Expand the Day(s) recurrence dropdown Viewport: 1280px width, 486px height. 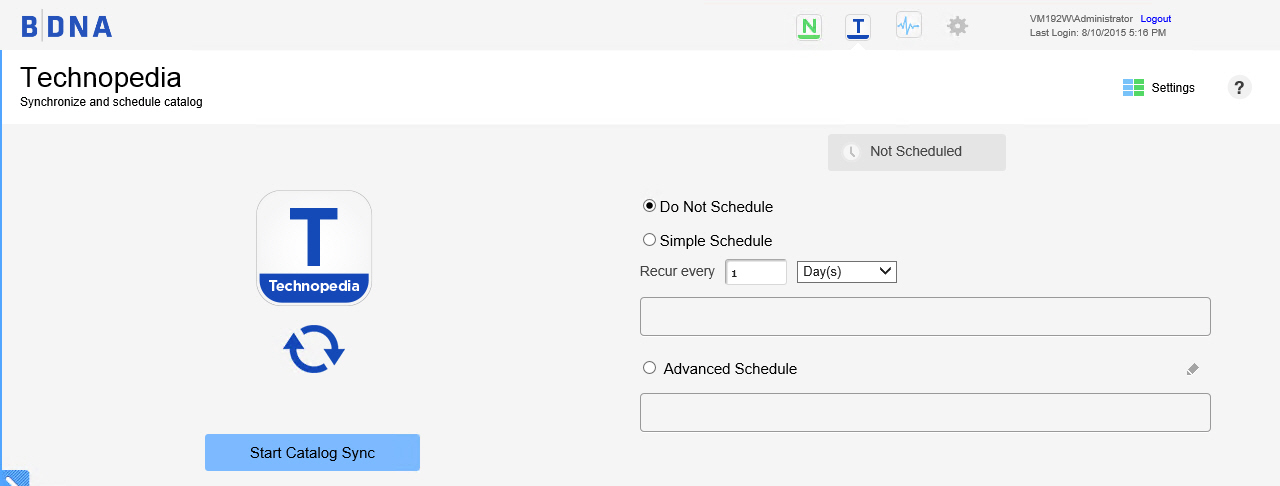[846, 271]
